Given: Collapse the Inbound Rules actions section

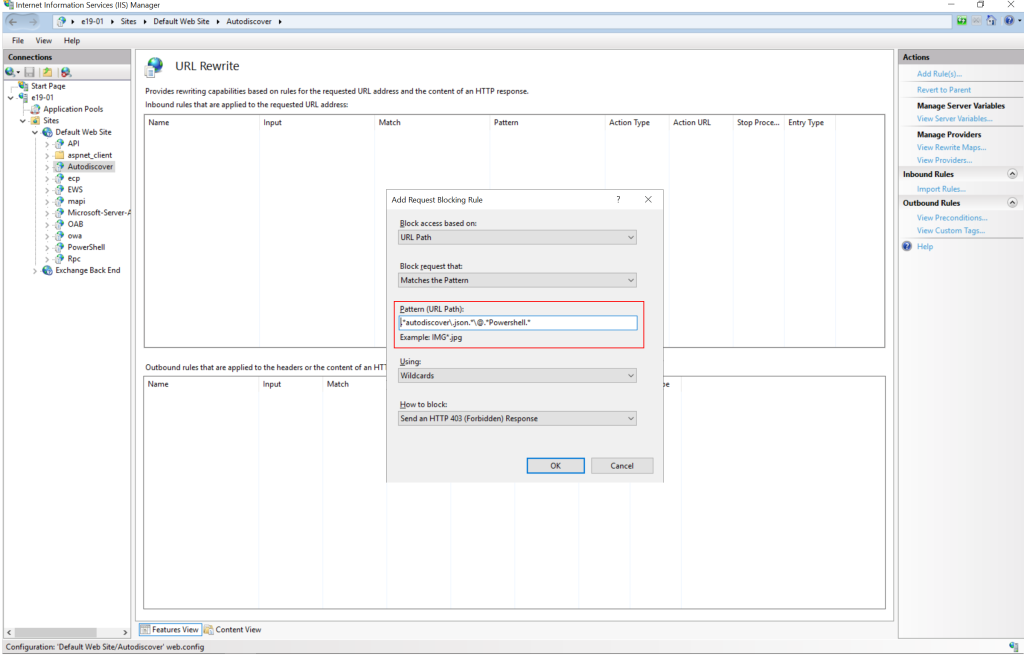Looking at the screenshot, I should pyautogui.click(x=1012, y=174).
